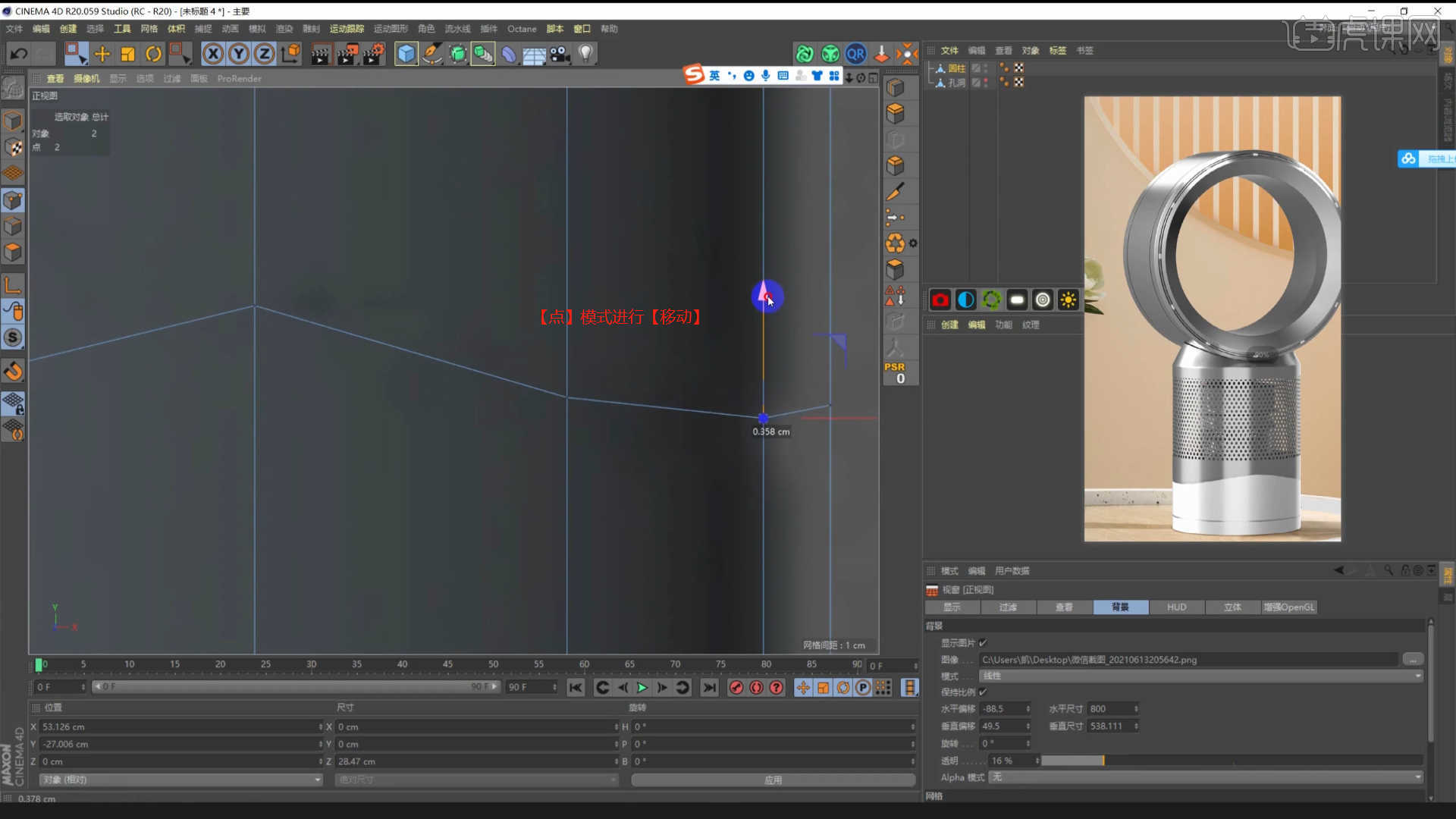This screenshot has height=819, width=1456.
Task: Switch to the 过滤 attribute tab
Action: (x=1008, y=607)
